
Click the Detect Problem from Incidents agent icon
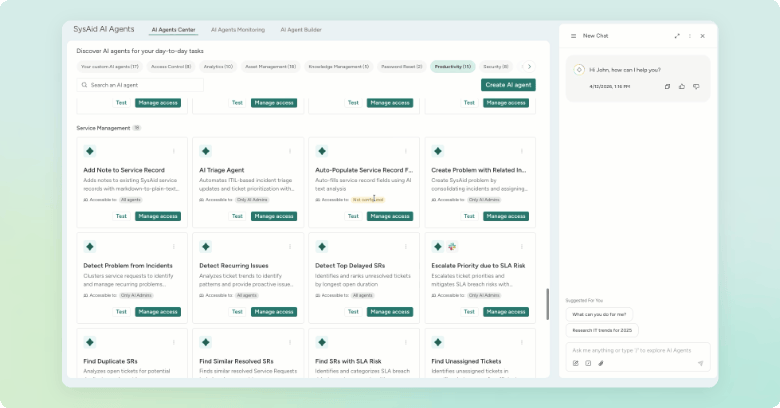coord(90,246)
